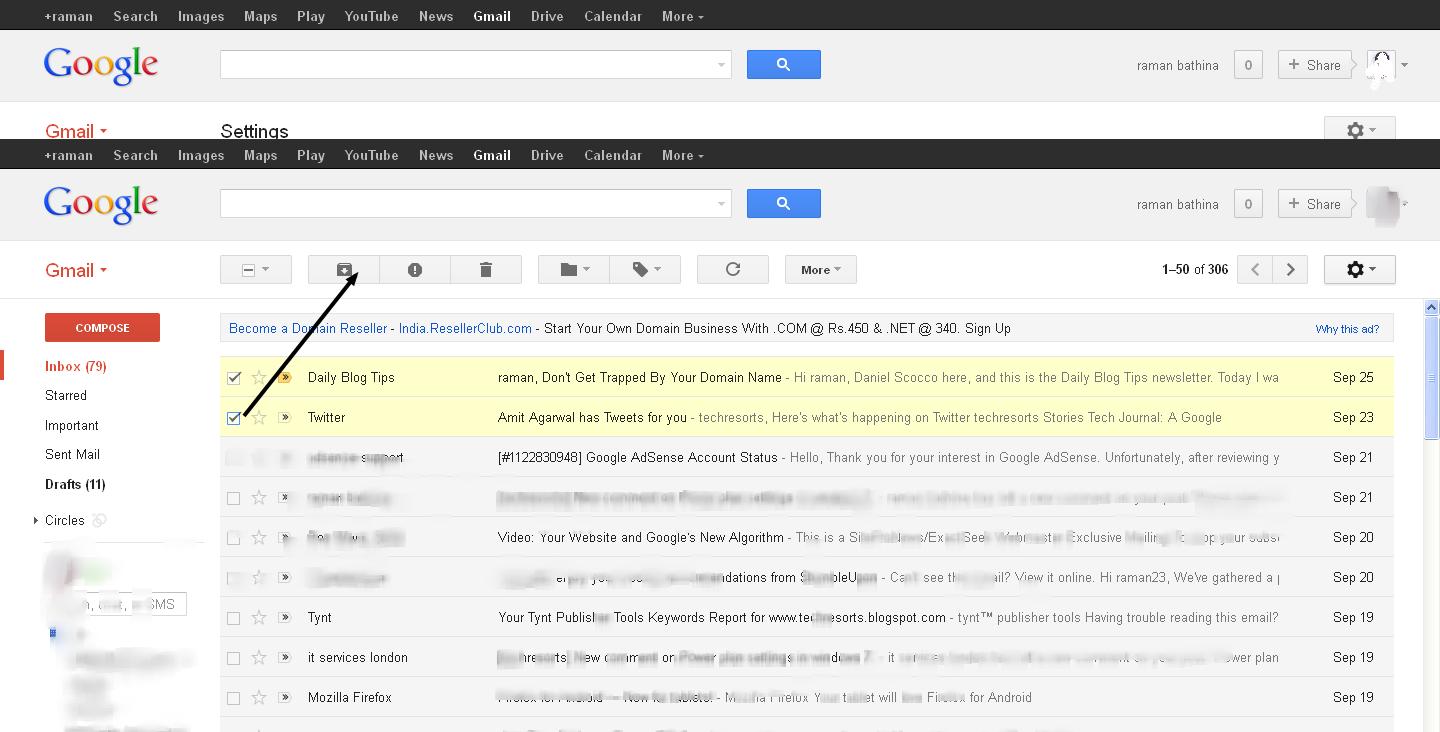The height and width of the screenshot is (732, 1440).
Task: Open News from the Settings page black bar
Action: coord(436,16)
